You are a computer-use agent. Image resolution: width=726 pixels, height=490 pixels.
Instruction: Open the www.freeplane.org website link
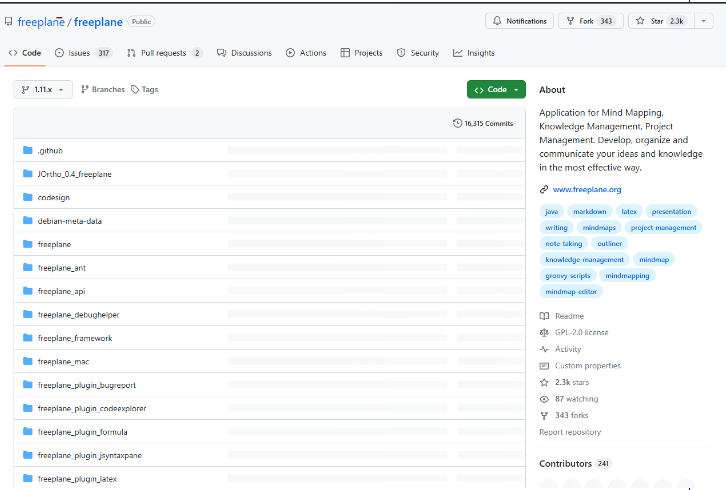(587, 189)
